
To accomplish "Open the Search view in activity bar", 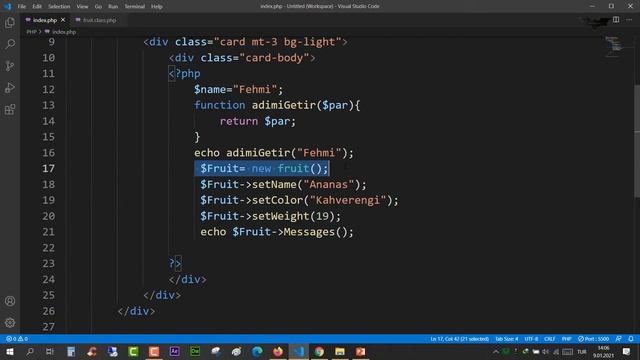I will click(x=10, y=44).
